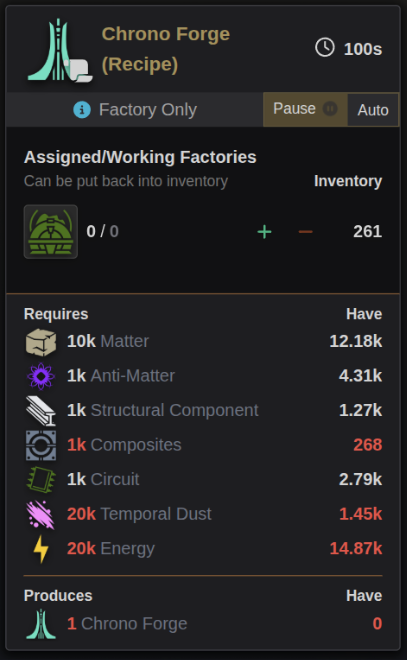The image size is (407, 660).
Task: Click the yellow Energy lightning icon
Action: tap(41, 549)
